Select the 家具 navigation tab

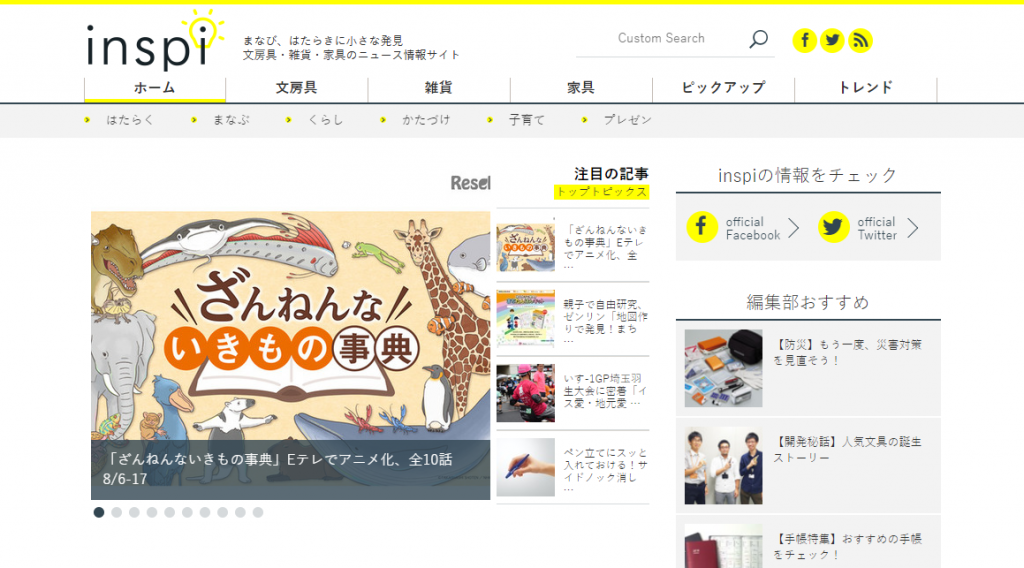coord(581,88)
